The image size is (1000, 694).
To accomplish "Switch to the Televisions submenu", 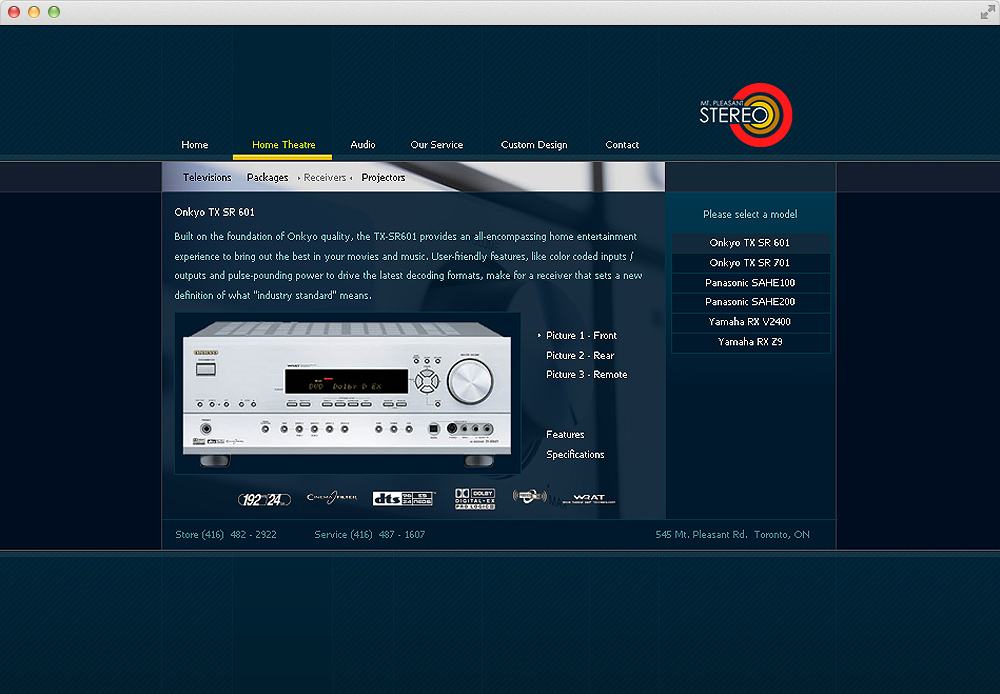I will [x=207, y=177].
